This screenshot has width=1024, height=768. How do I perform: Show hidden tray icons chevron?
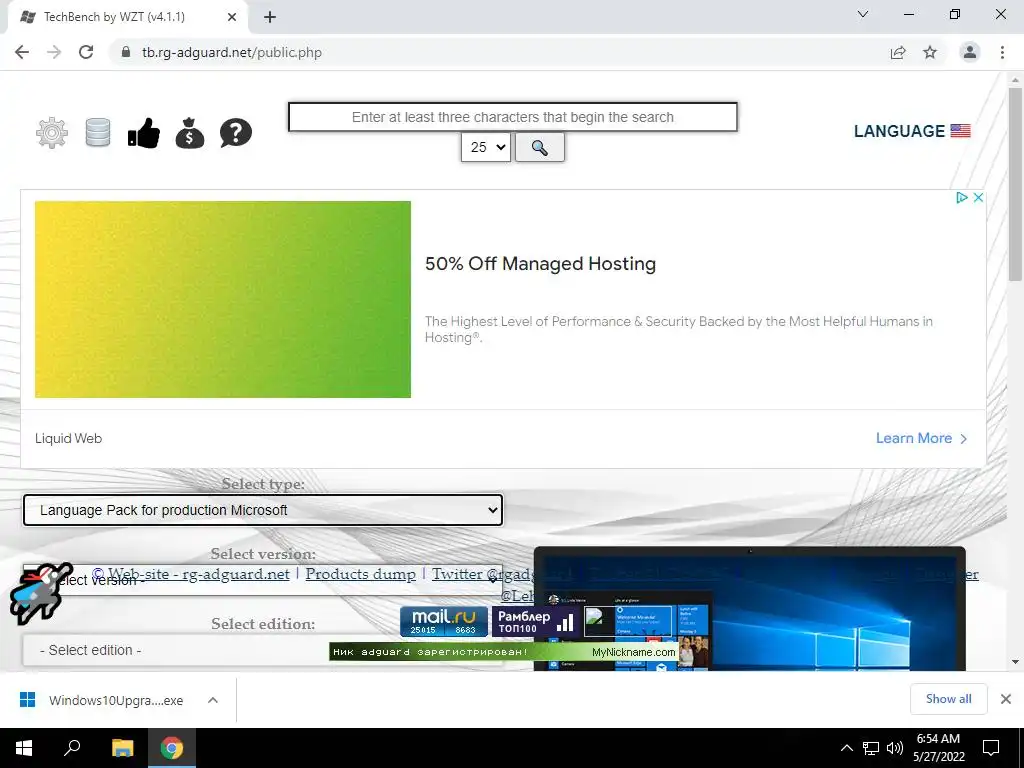click(x=846, y=748)
